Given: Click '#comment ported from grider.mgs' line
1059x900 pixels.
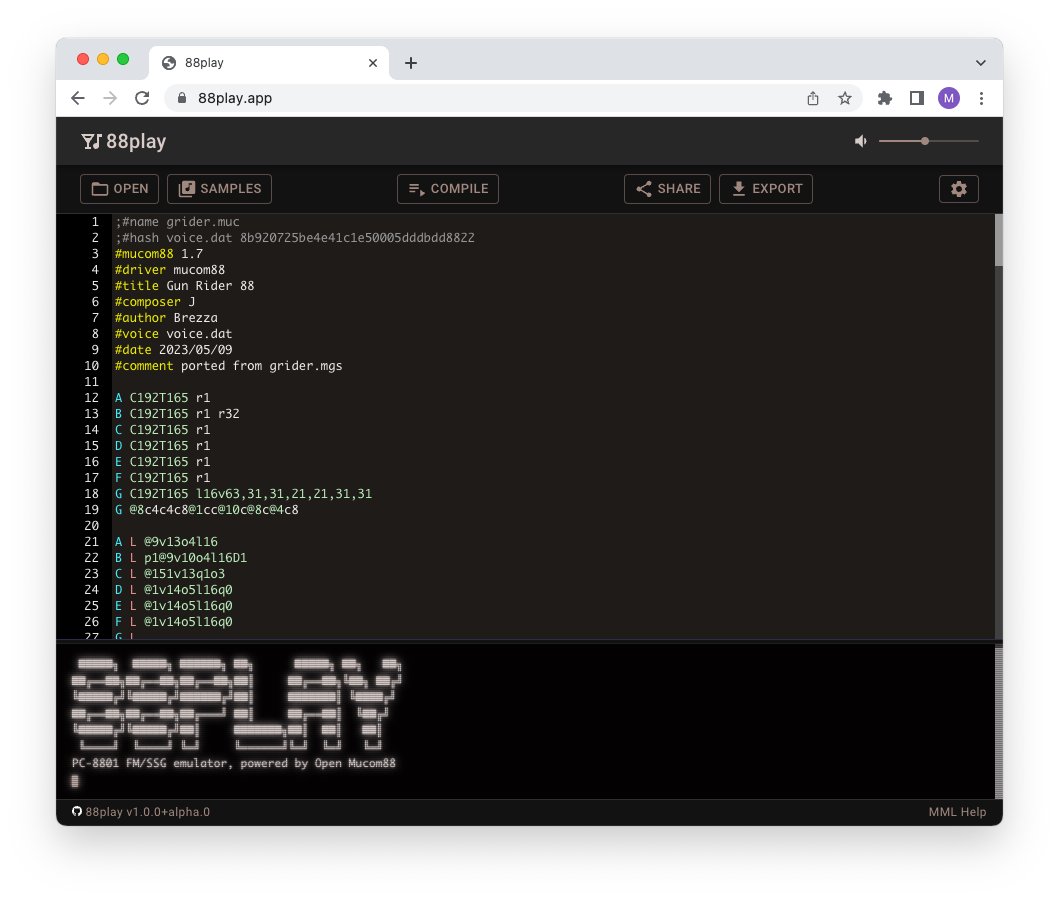Looking at the screenshot, I should pyautogui.click(x=228, y=365).
